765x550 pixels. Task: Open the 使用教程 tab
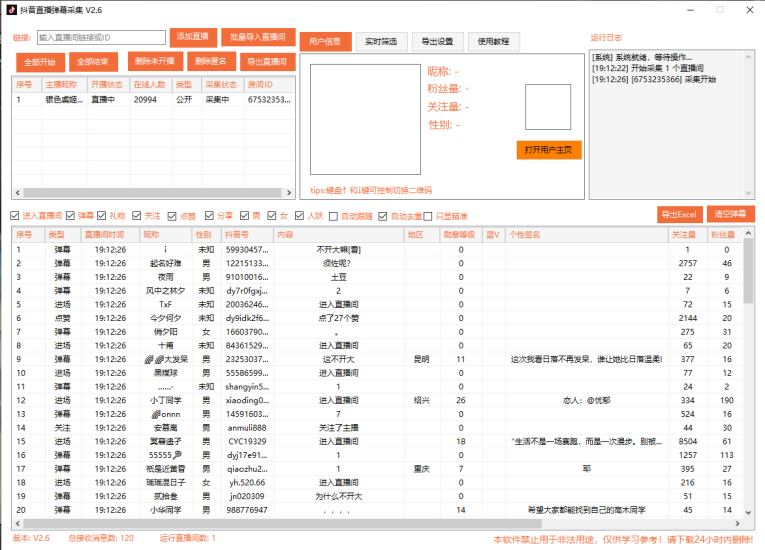coord(494,41)
